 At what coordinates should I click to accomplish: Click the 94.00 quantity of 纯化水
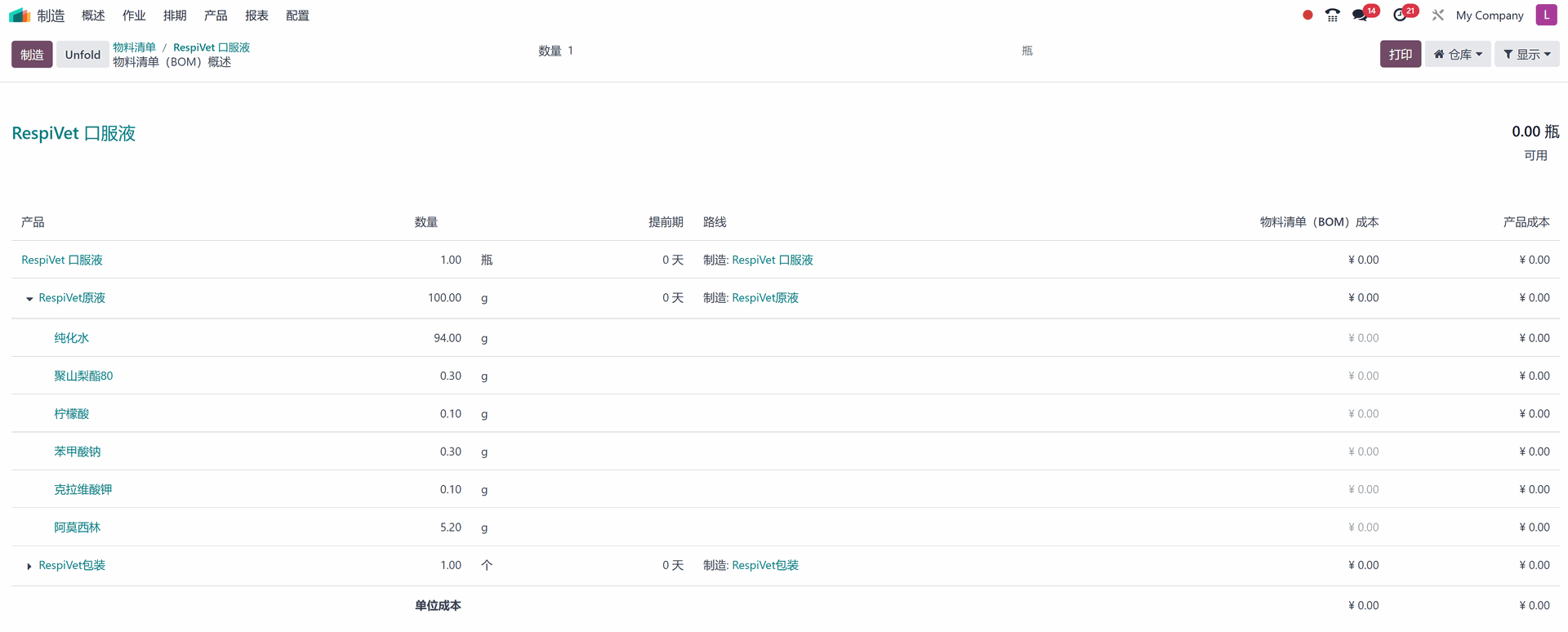[x=448, y=338]
